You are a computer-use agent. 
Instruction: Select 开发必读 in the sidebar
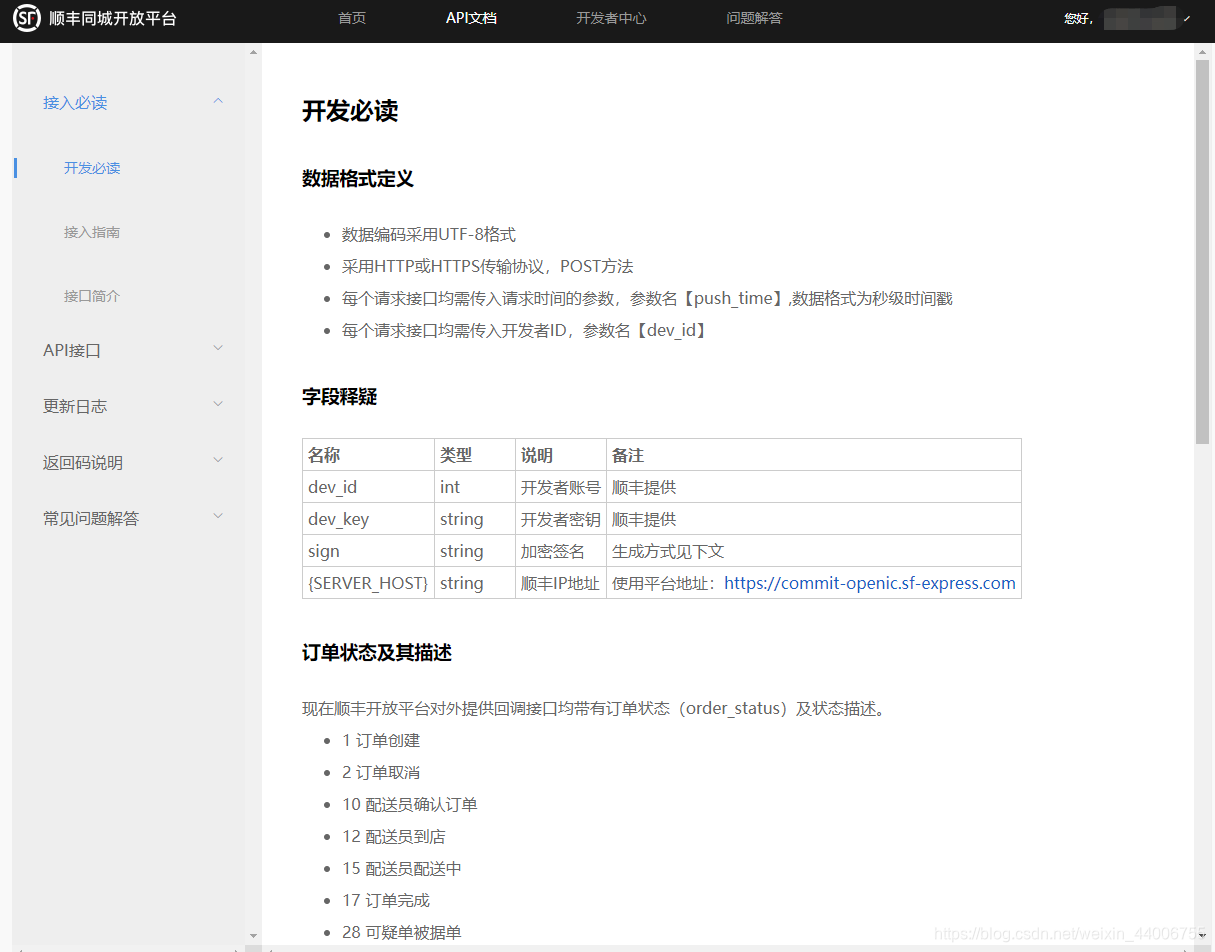[x=92, y=168]
